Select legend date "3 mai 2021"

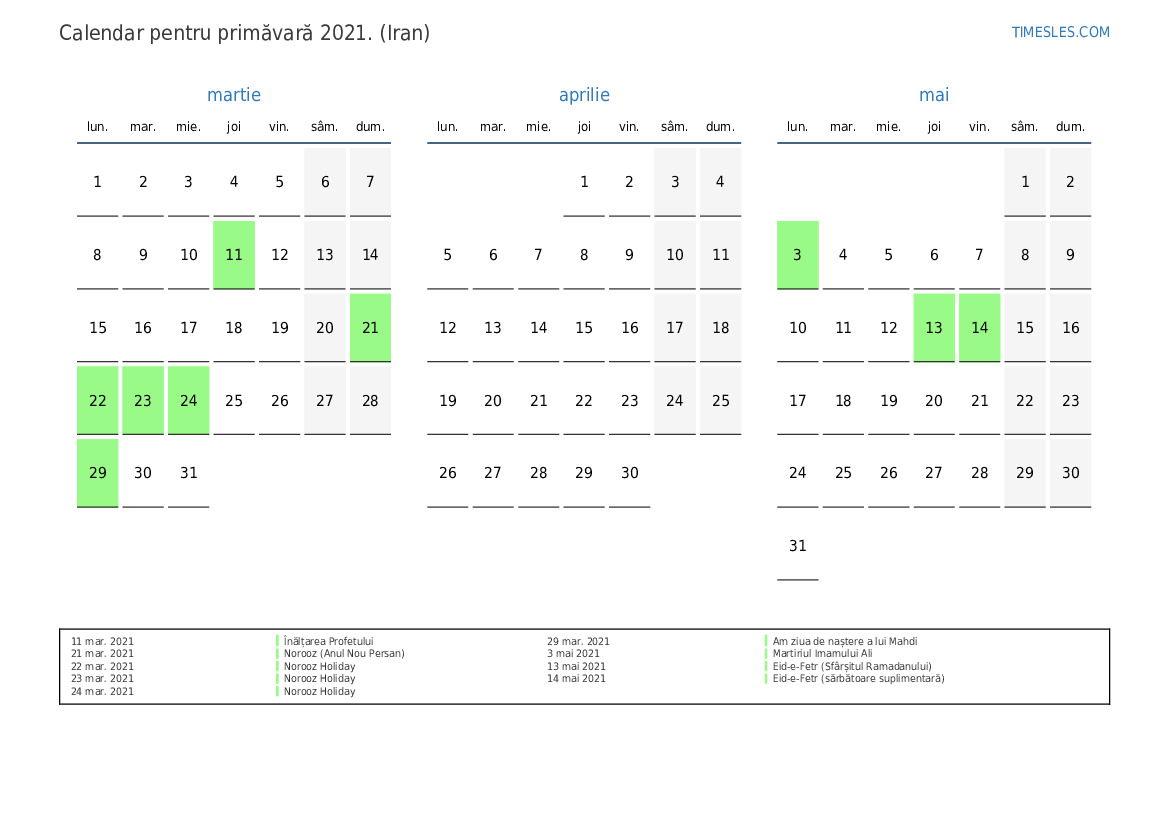coord(573,654)
